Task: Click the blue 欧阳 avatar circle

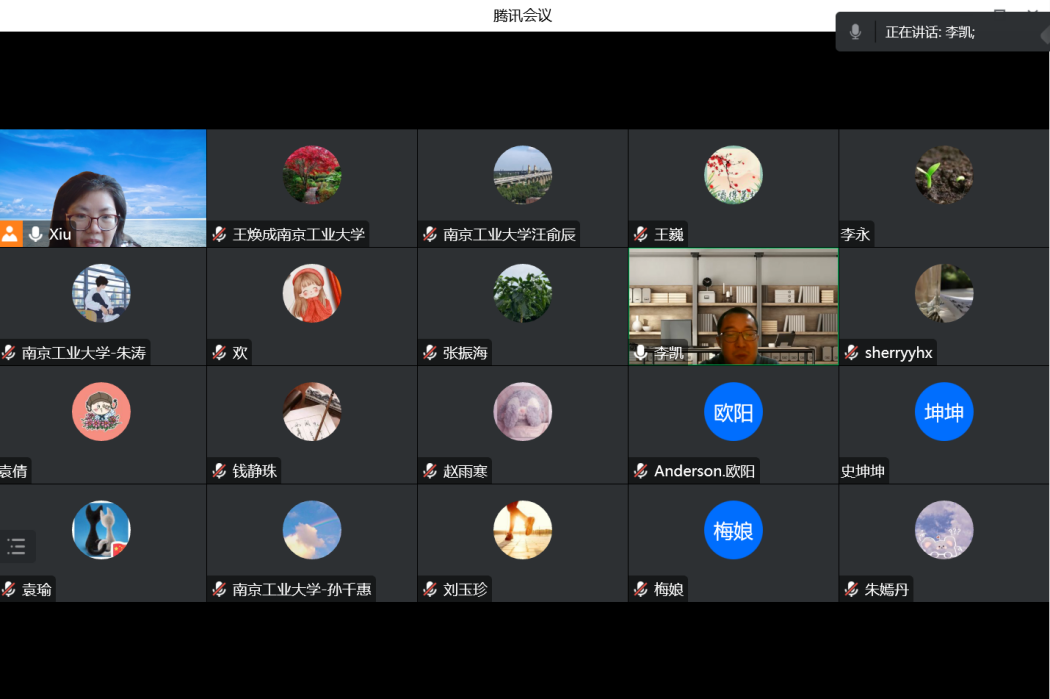Action: (733, 412)
